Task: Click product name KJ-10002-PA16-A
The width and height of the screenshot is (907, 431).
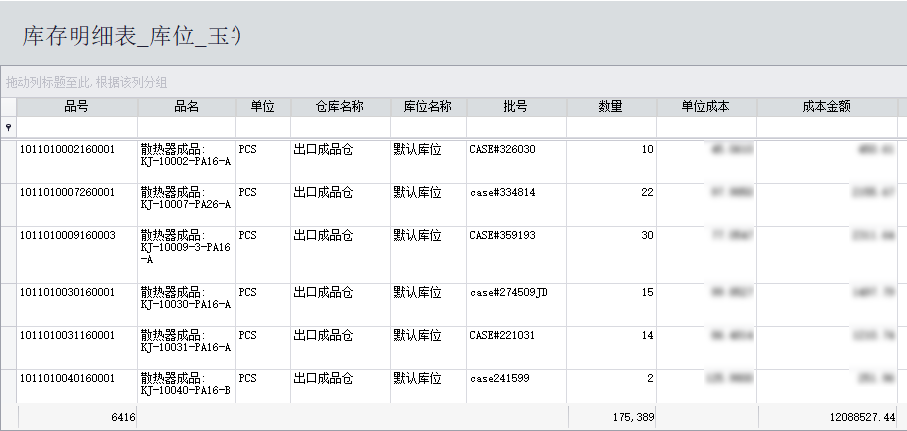Action: 186,161
